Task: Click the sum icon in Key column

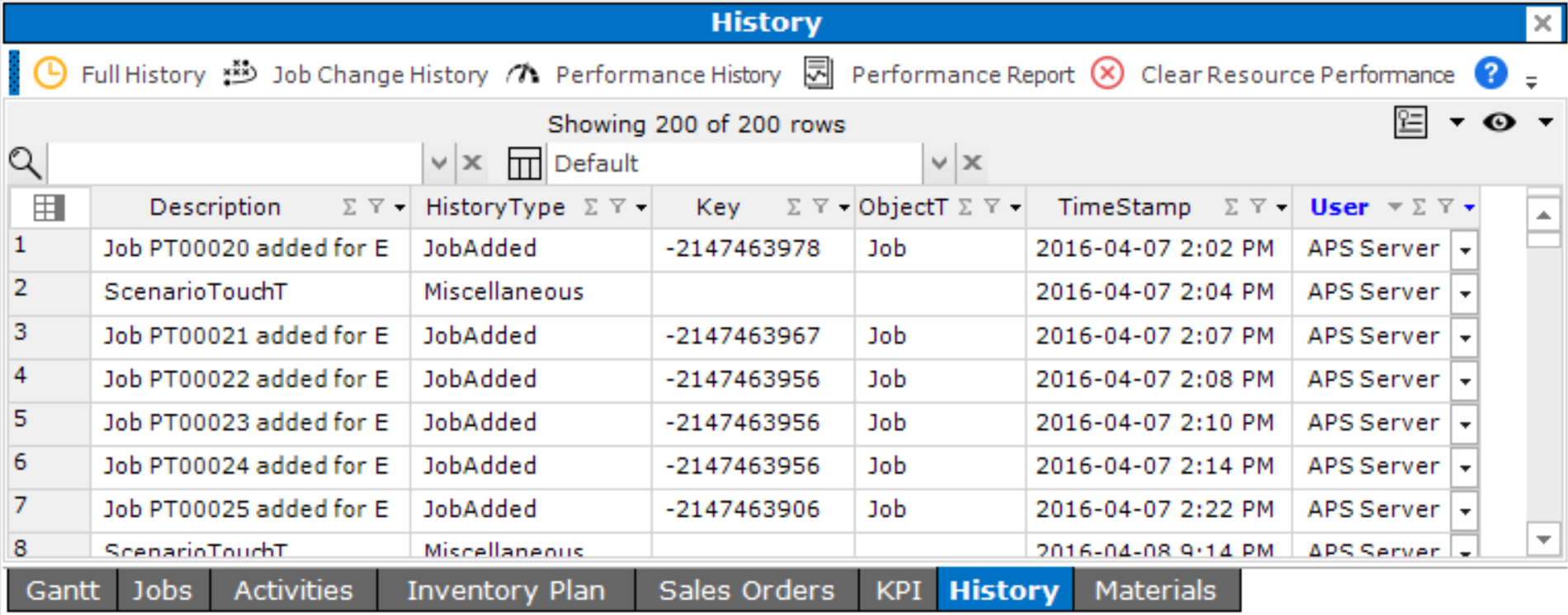Action: pyautogui.click(x=793, y=207)
